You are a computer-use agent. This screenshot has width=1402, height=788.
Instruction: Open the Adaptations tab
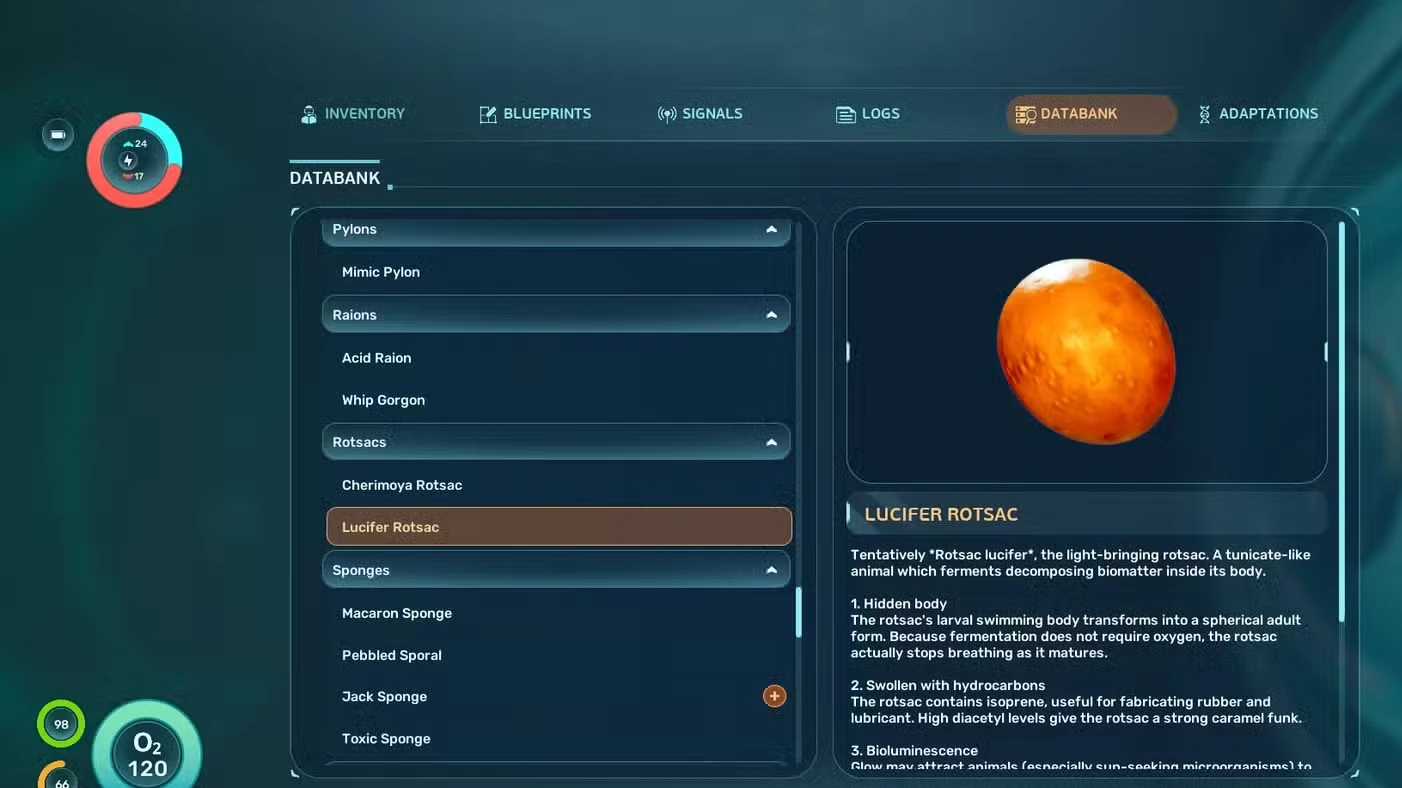coord(1258,114)
